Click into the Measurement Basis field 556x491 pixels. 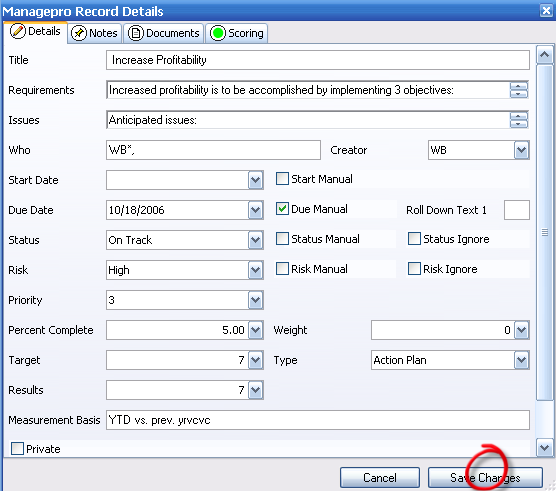(x=318, y=420)
